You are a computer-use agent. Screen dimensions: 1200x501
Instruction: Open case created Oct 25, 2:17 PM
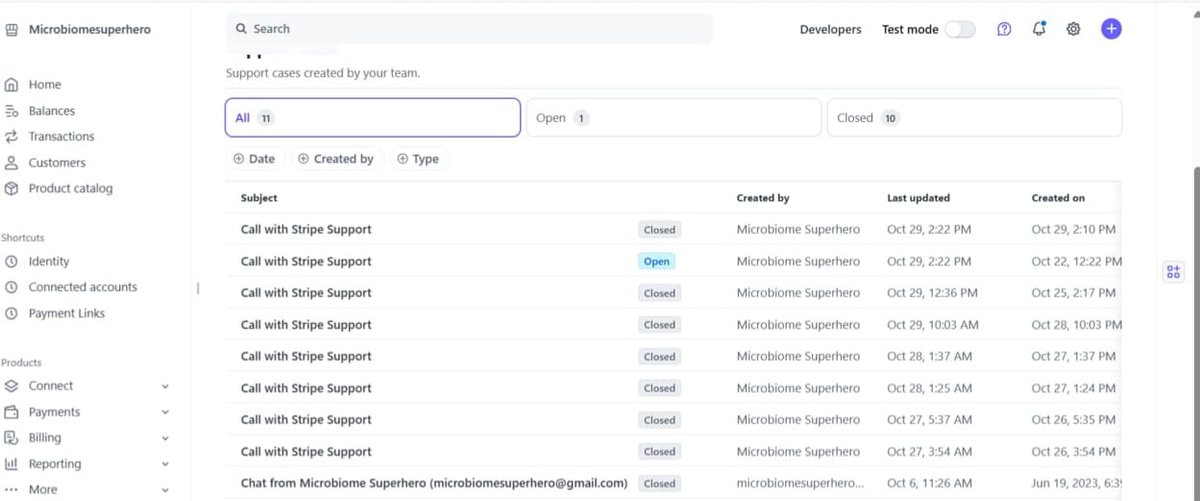pyautogui.click(x=673, y=293)
